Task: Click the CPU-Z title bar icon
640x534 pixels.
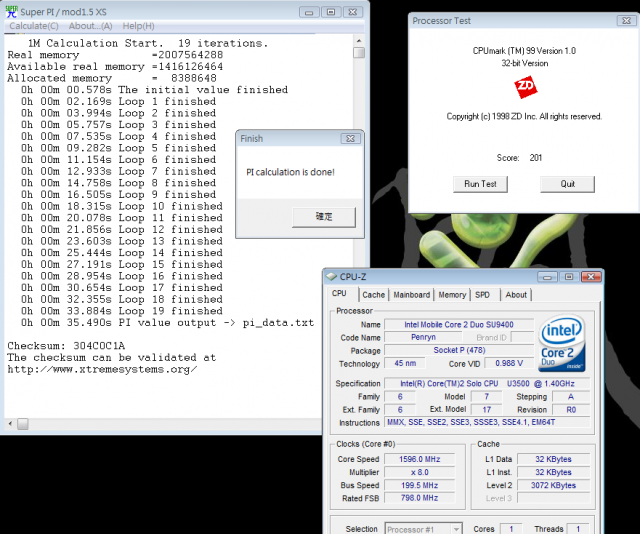Action: (331, 276)
